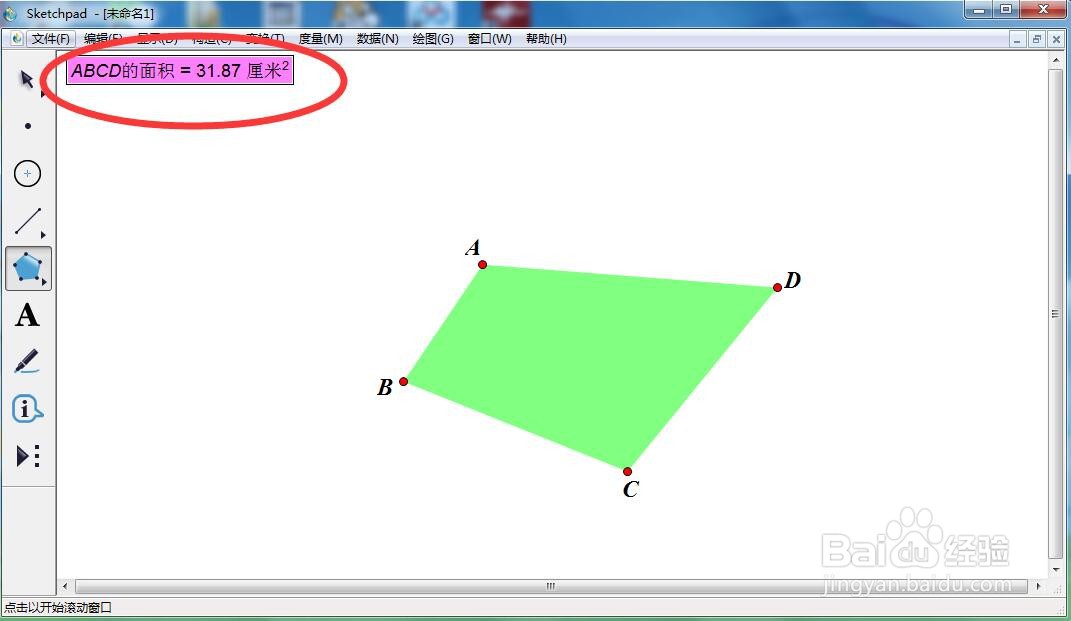Click the Sketchpad app icon in title bar
This screenshot has height=621, width=1071.
point(10,14)
